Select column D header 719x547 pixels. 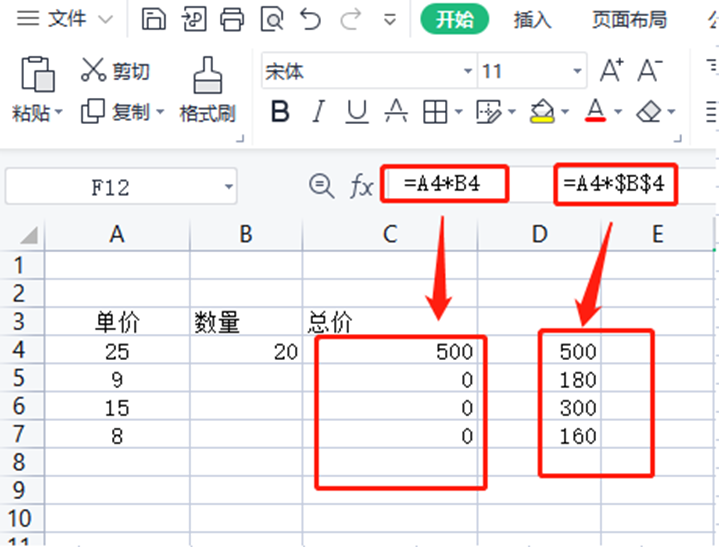click(x=539, y=234)
